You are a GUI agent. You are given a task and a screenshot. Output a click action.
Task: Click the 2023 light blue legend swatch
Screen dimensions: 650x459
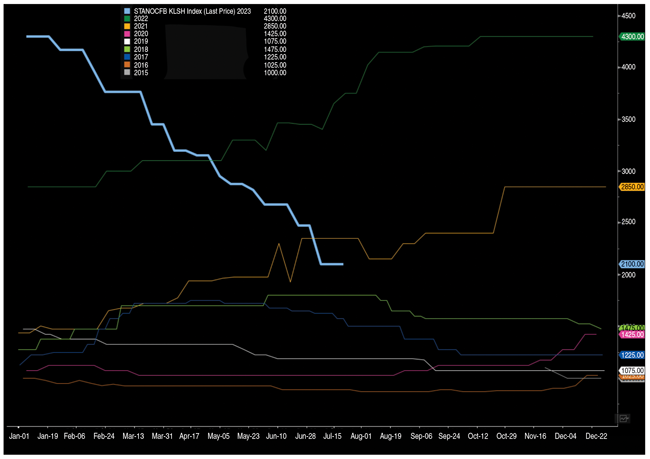coord(125,9)
